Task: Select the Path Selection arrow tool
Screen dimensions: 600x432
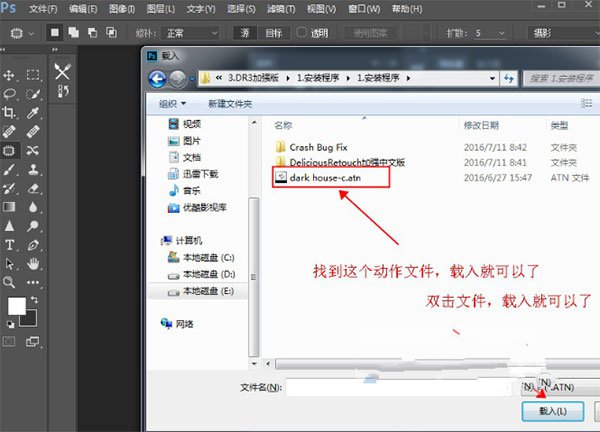Action: (9, 264)
